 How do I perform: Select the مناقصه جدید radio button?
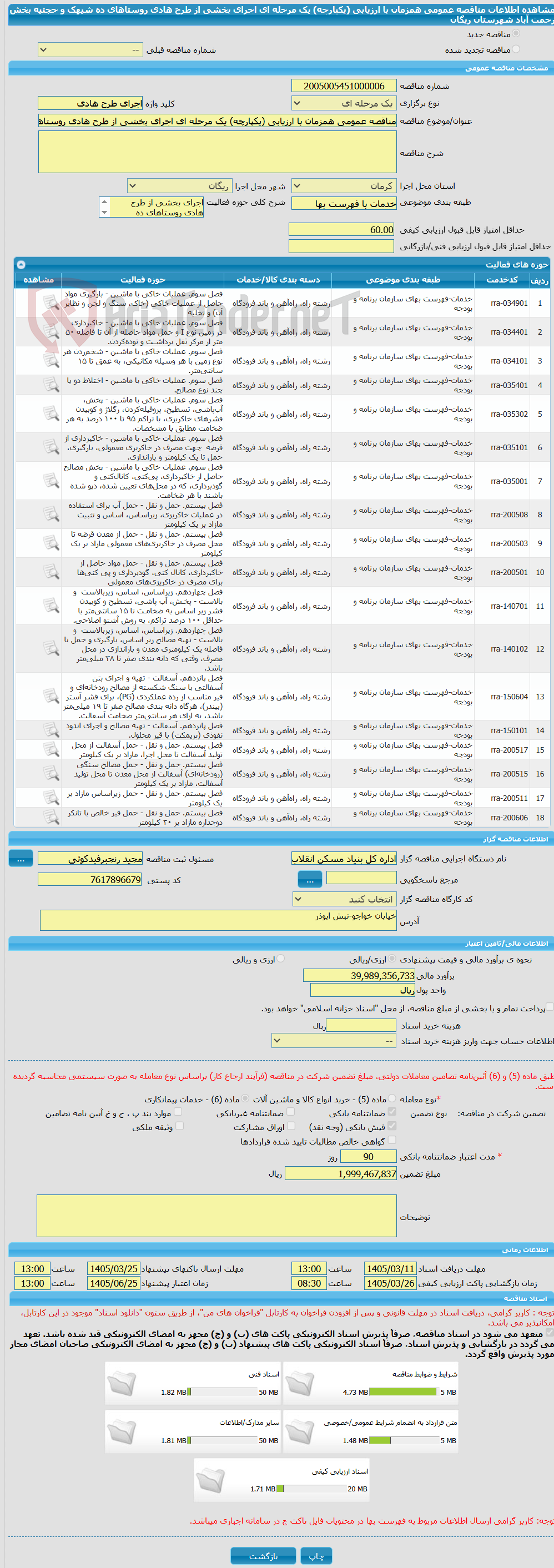point(516,34)
